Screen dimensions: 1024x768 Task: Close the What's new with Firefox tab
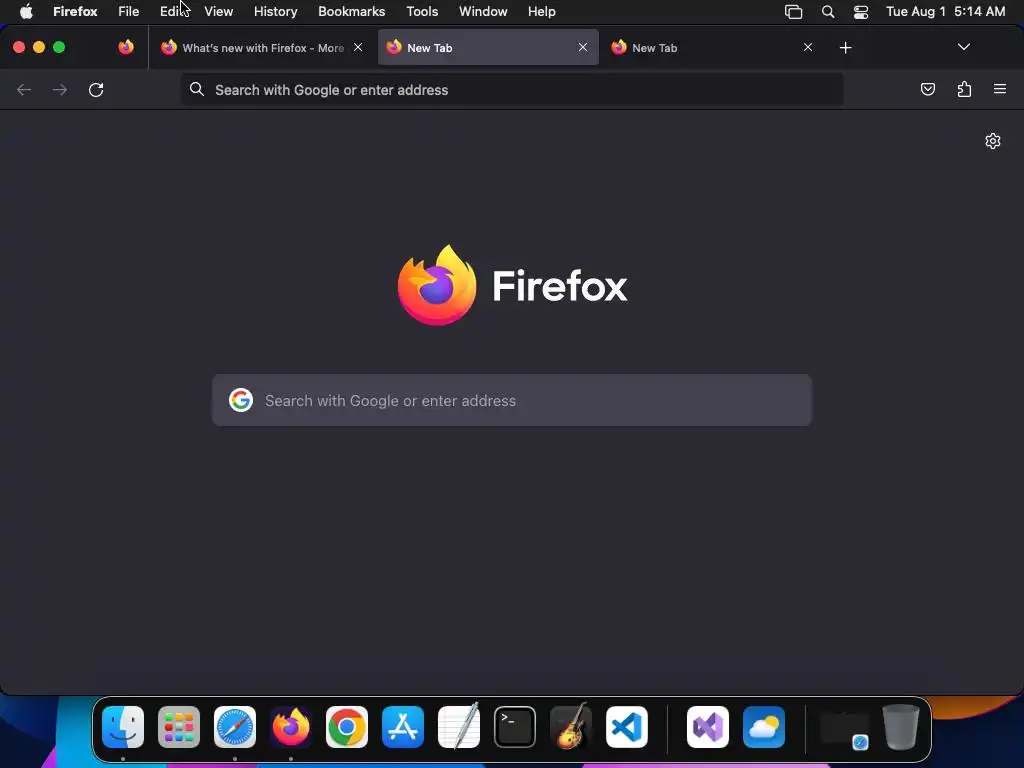[358, 47]
